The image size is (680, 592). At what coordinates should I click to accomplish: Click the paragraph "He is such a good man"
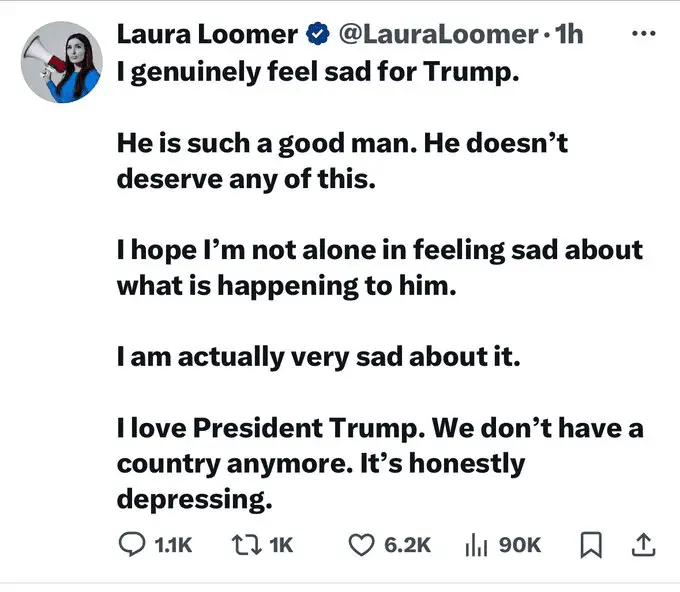[342, 162]
